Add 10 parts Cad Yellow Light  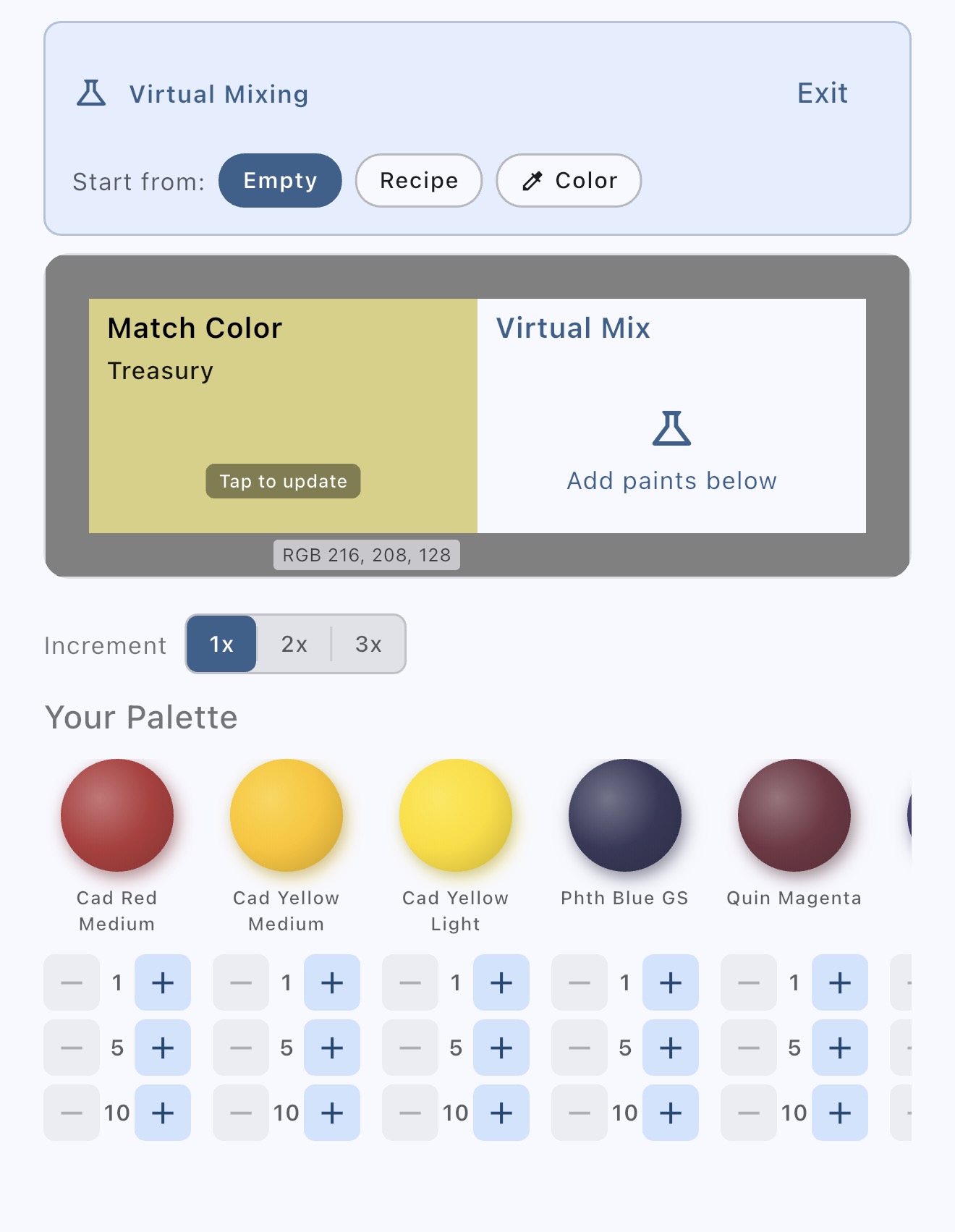[x=501, y=1113]
